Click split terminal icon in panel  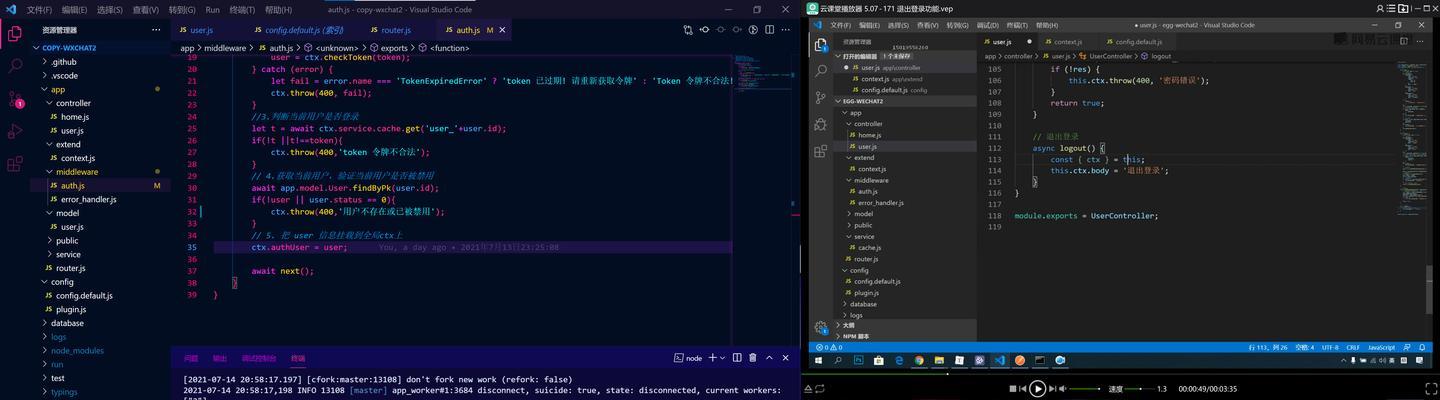(737, 357)
